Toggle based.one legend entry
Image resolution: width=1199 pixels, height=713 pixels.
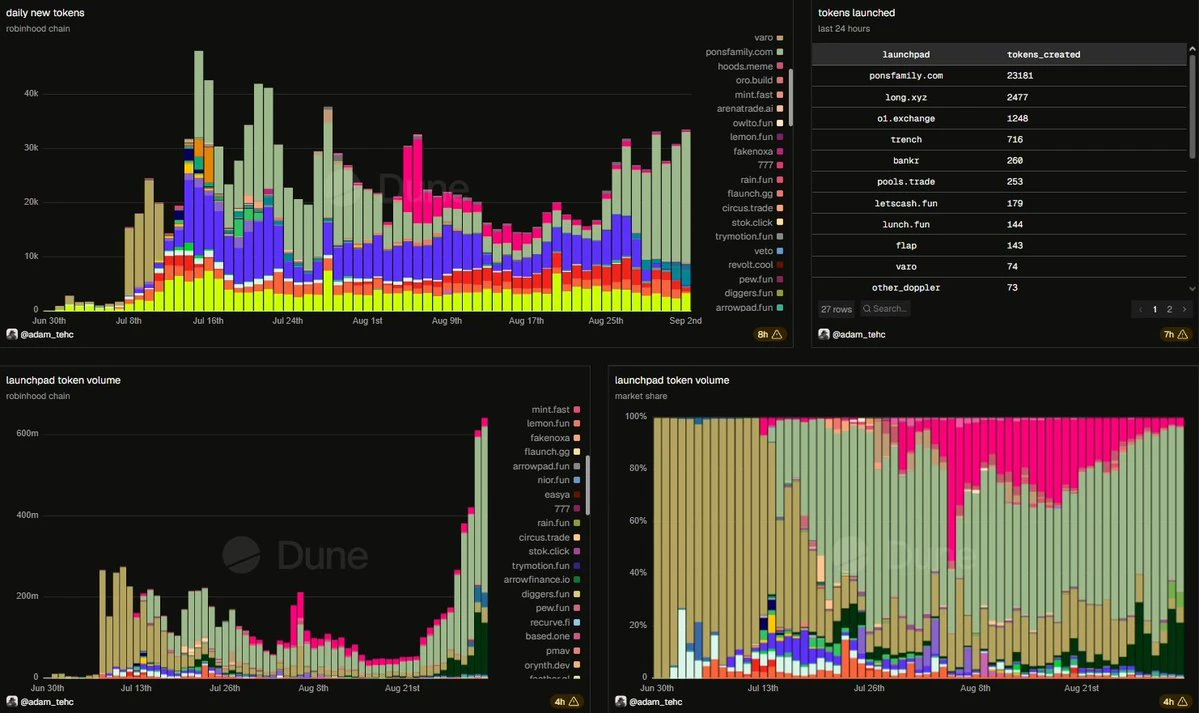[553, 636]
